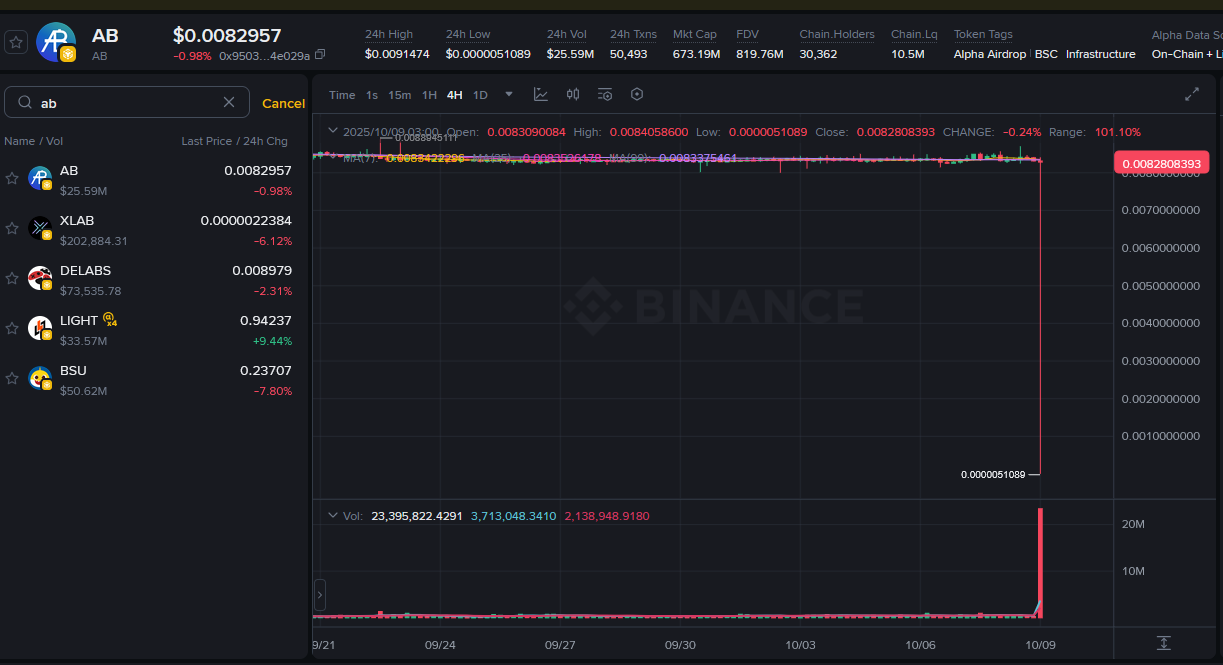Switch to the 15m interval

coord(399,95)
